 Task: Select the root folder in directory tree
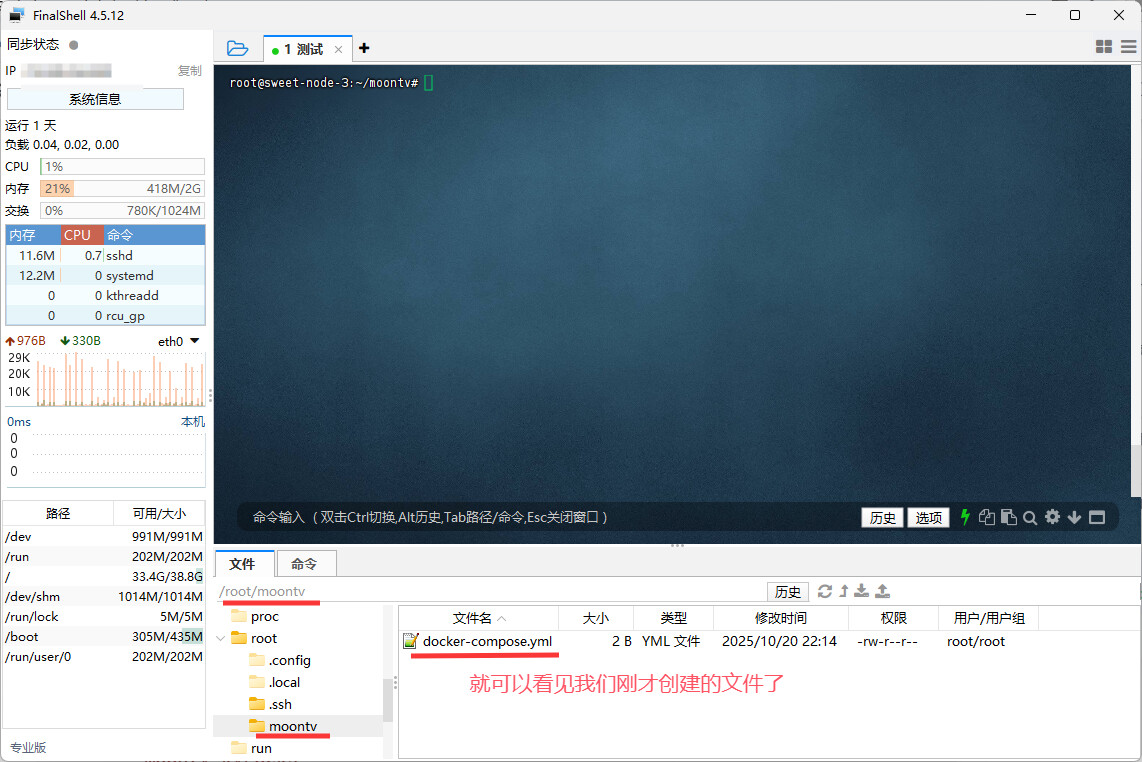264,638
